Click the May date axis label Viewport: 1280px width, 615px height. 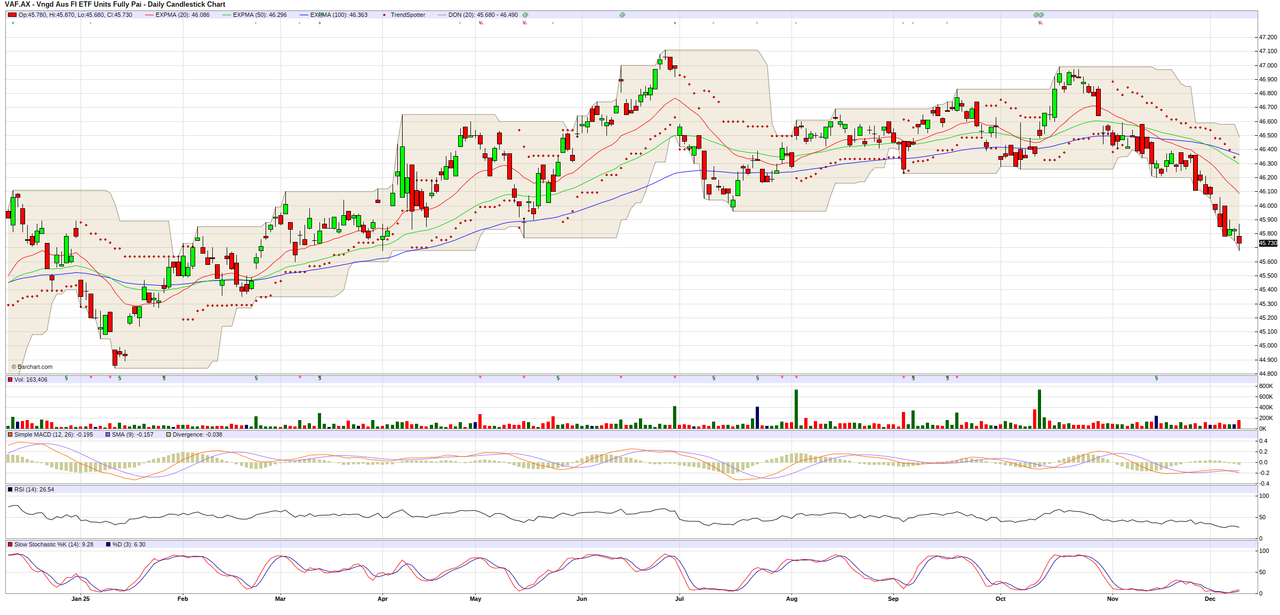click(476, 599)
